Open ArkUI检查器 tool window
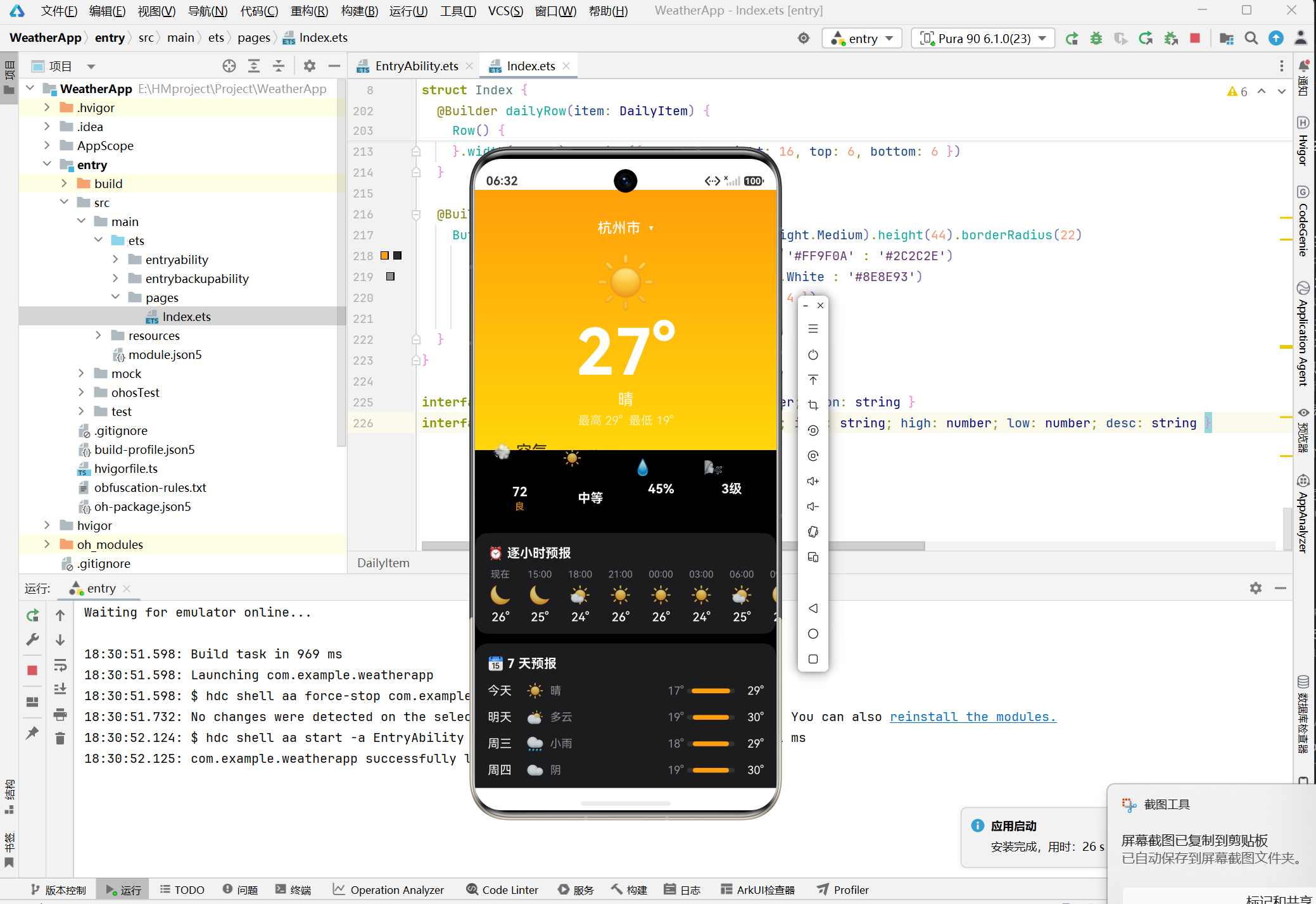 [757, 889]
